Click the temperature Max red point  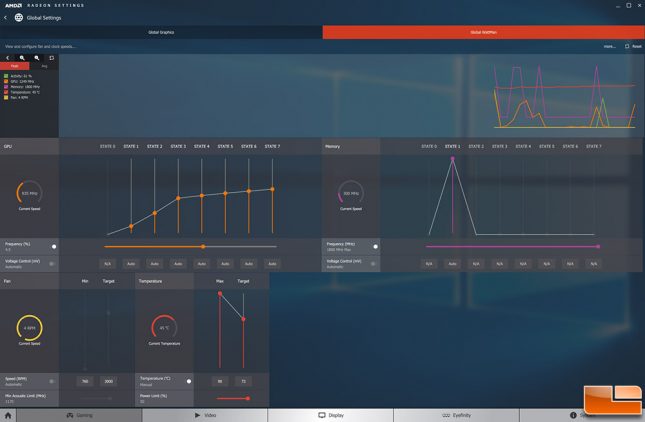(220, 294)
